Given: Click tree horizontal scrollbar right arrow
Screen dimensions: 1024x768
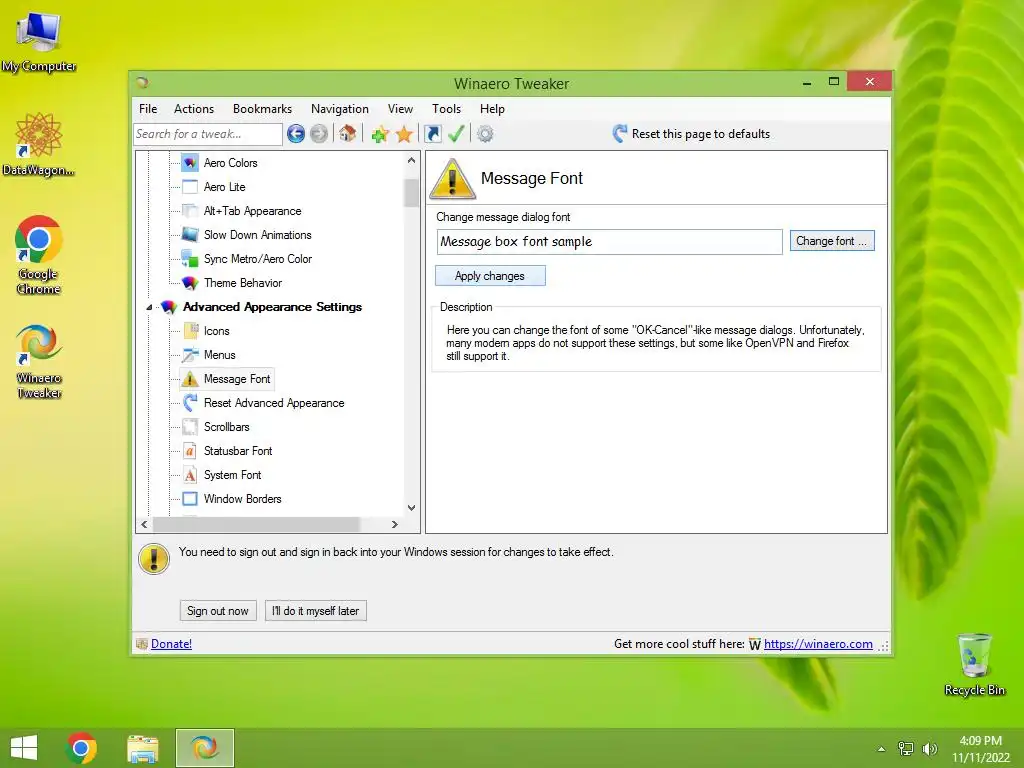Looking at the screenshot, I should click(x=394, y=524).
